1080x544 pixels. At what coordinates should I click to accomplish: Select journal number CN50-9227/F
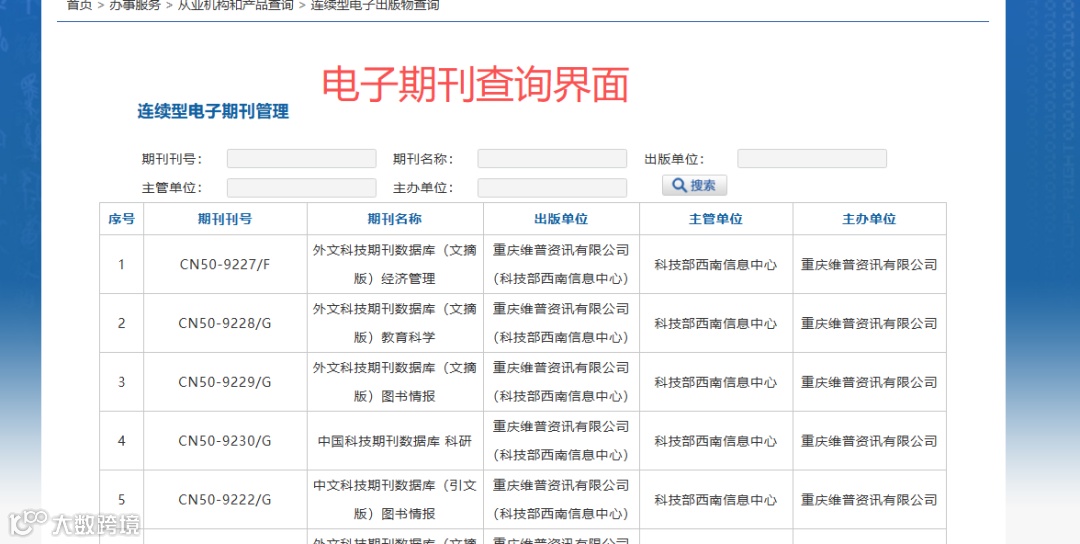225,264
